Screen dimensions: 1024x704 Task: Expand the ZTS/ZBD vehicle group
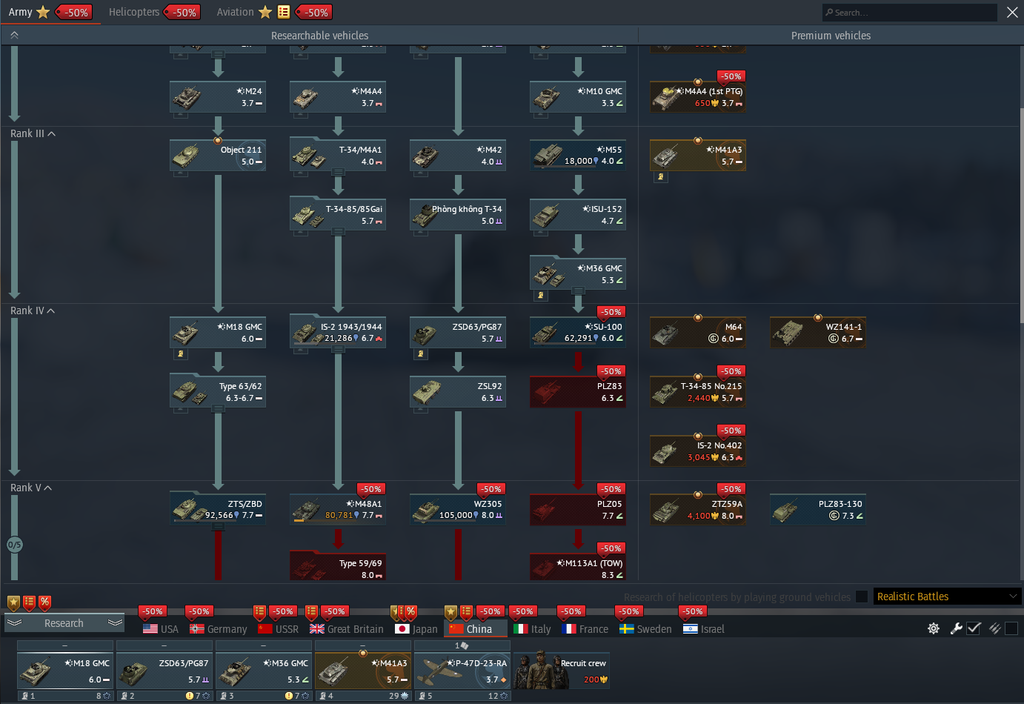point(217,509)
